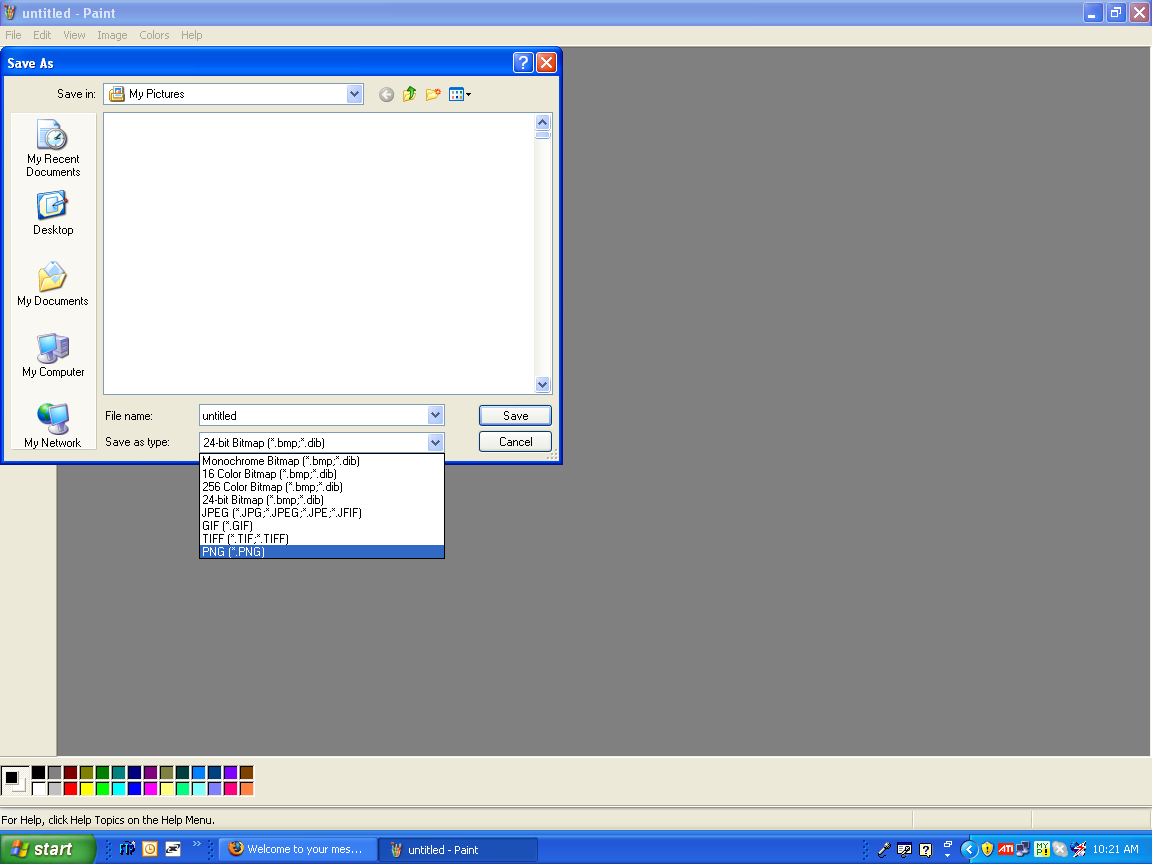The width and height of the screenshot is (1152, 864).
Task: Click the Save button
Action: (x=515, y=415)
